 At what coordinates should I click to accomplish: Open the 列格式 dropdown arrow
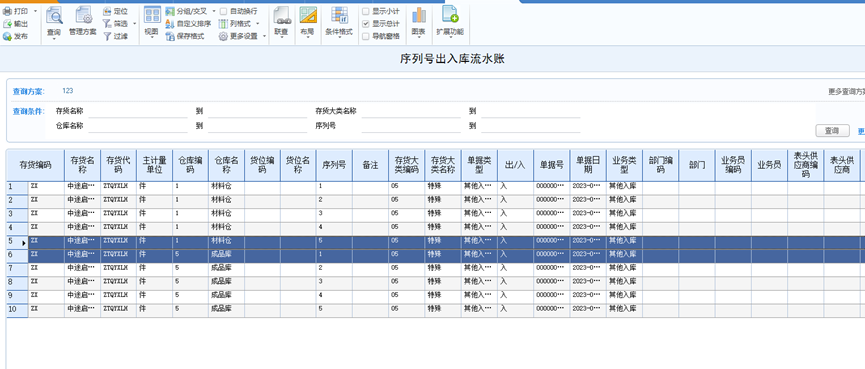pos(258,24)
